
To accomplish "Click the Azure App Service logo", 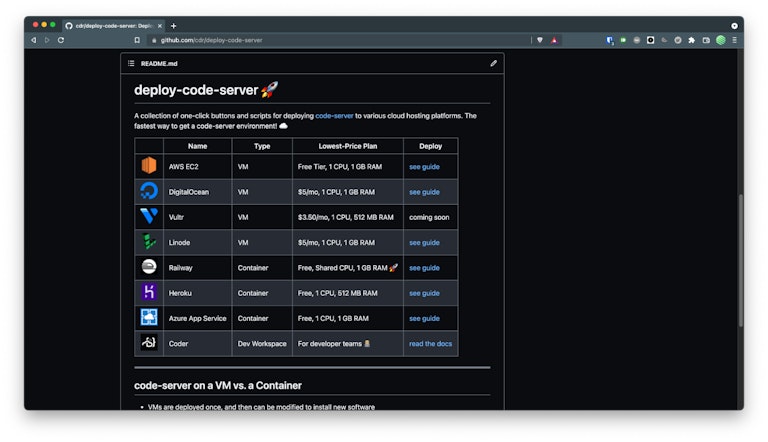I will click(x=148, y=318).
